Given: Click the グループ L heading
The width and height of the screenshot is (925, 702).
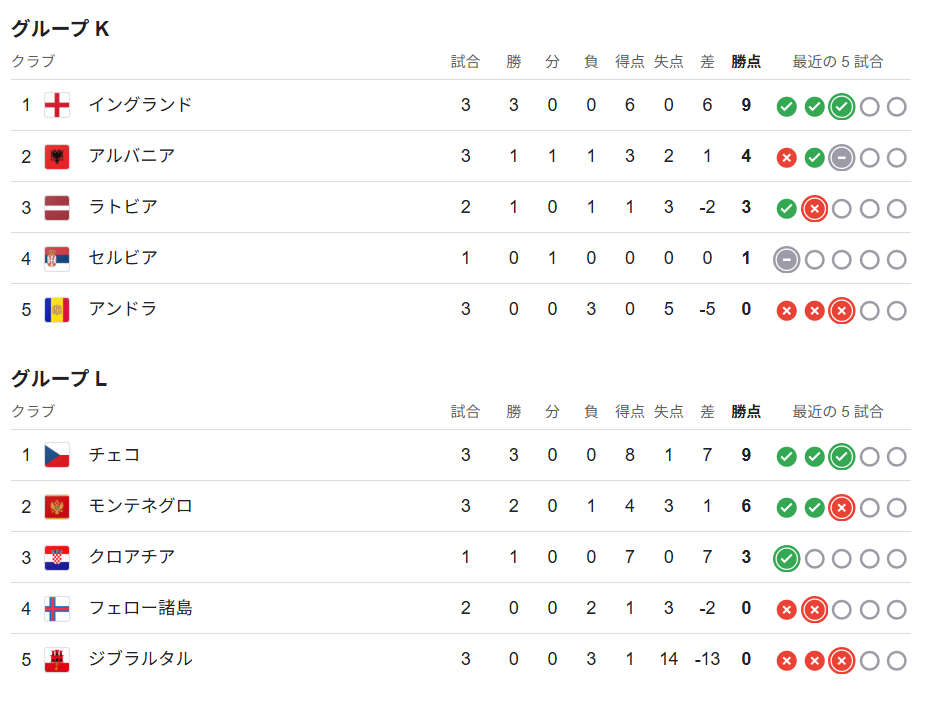Looking at the screenshot, I should pyautogui.click(x=59, y=378).
